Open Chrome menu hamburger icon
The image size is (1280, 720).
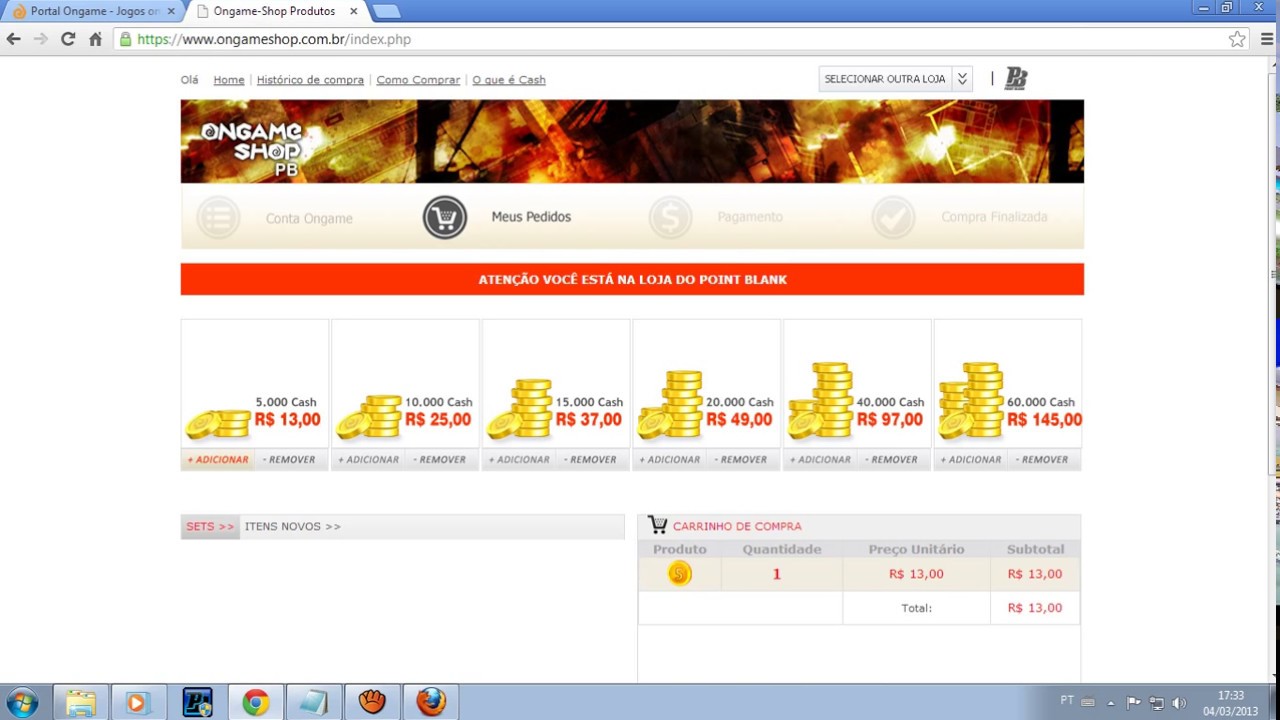[1266, 39]
